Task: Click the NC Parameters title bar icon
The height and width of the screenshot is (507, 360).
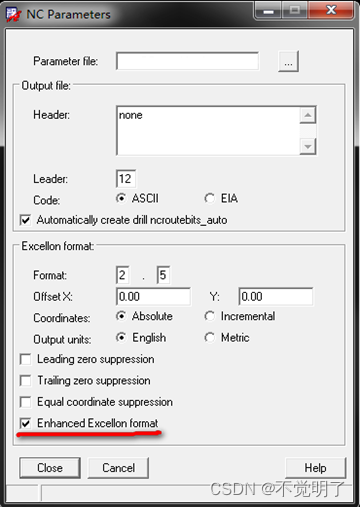Action: tap(13, 15)
